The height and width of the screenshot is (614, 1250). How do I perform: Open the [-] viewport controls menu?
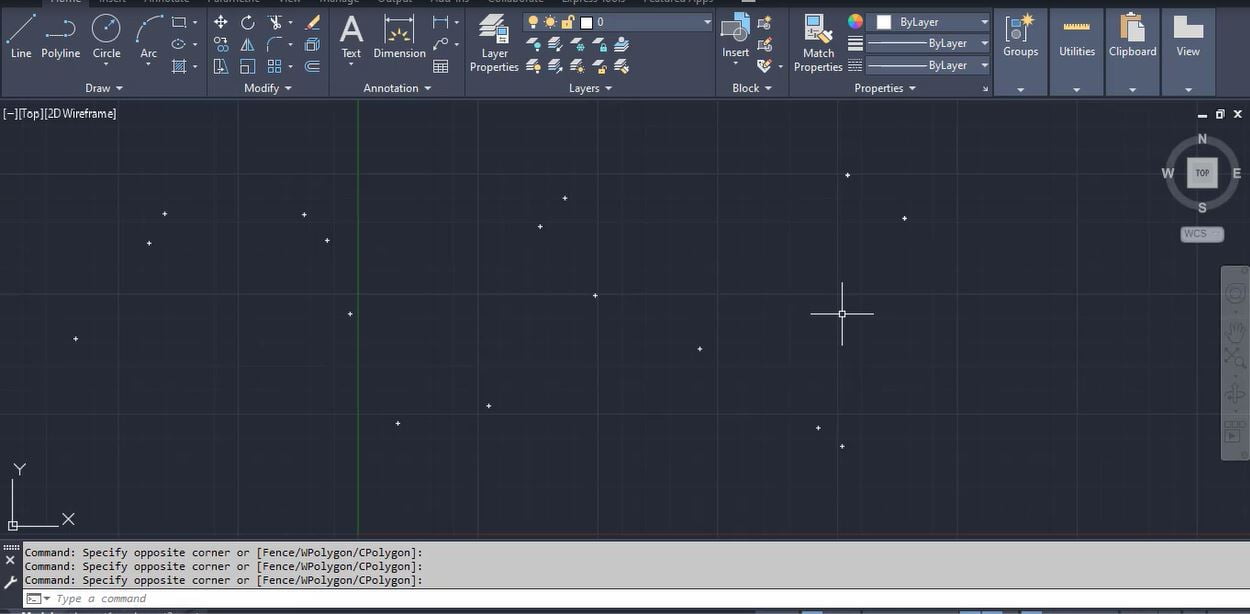point(9,114)
